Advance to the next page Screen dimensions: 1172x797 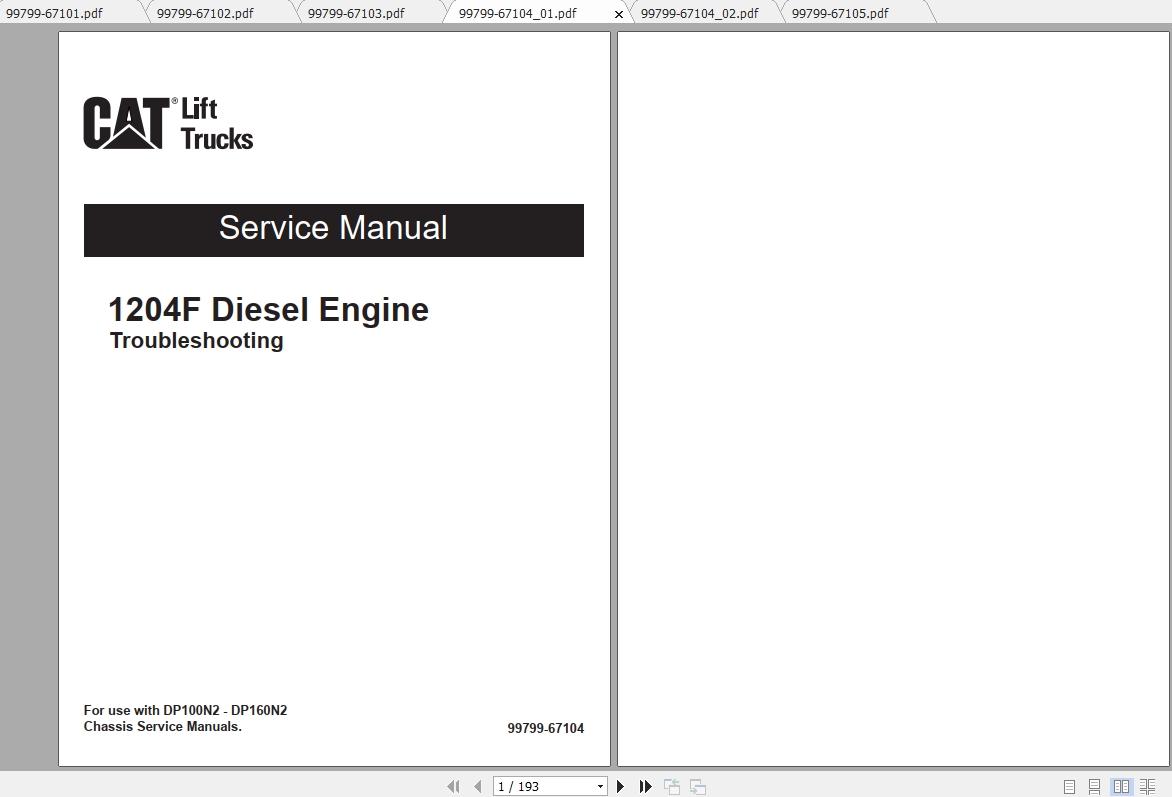(x=621, y=786)
